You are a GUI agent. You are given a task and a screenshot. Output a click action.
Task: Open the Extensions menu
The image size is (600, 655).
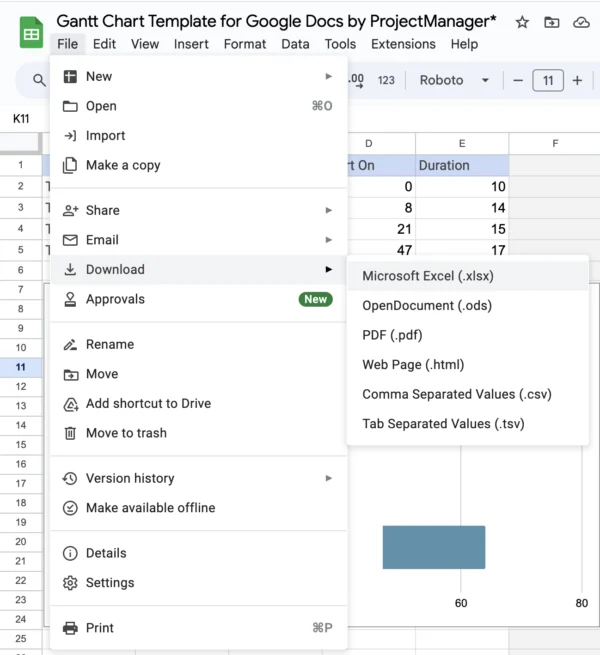(x=403, y=44)
